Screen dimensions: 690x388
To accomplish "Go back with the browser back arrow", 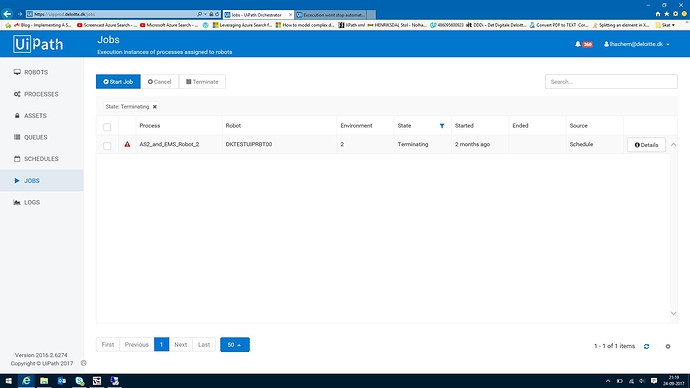I will pos(7,14).
